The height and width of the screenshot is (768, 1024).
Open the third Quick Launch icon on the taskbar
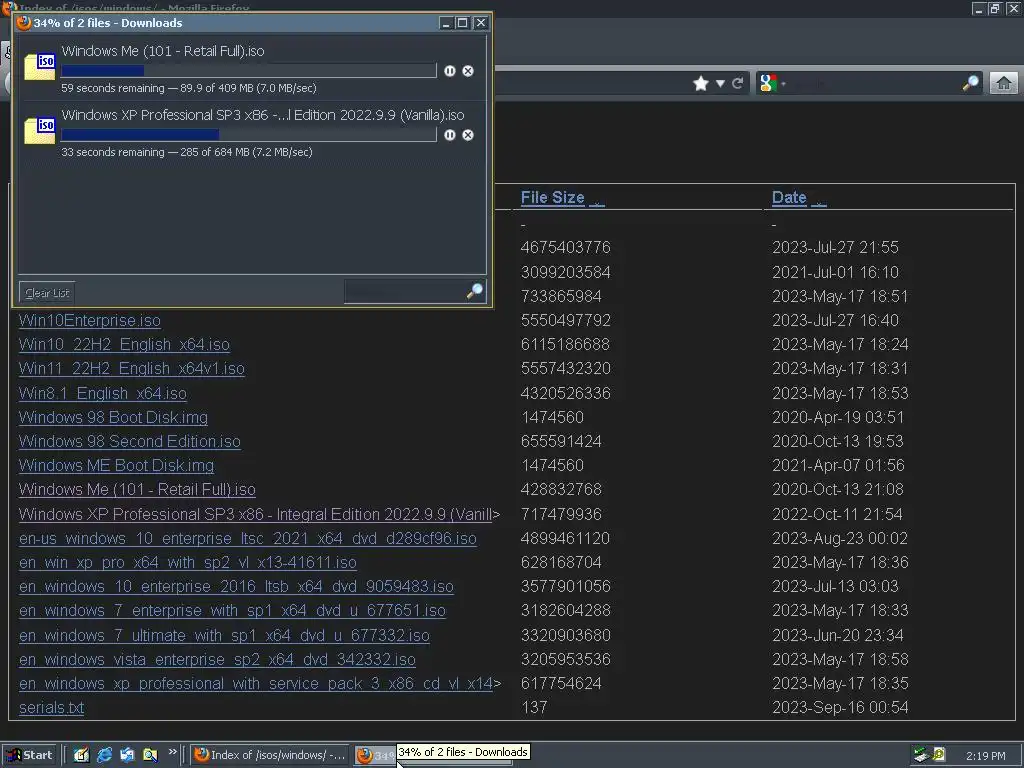(127, 755)
